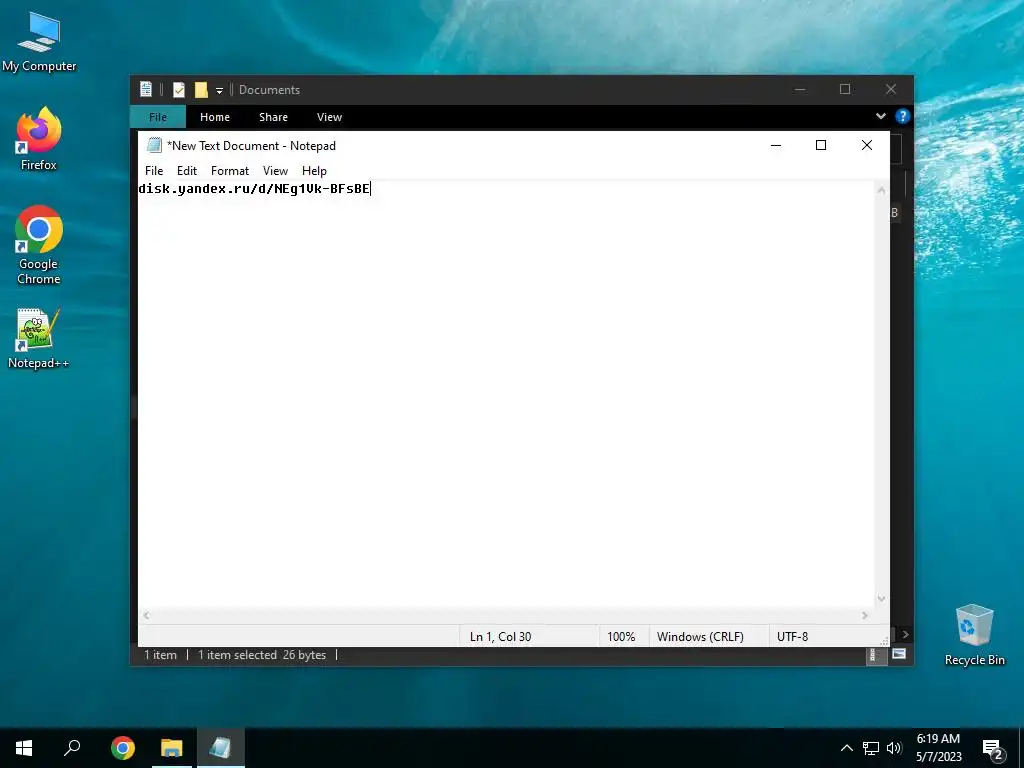Image resolution: width=1024 pixels, height=768 pixels.
Task: Click 100% zoom status entry
Action: click(x=621, y=637)
